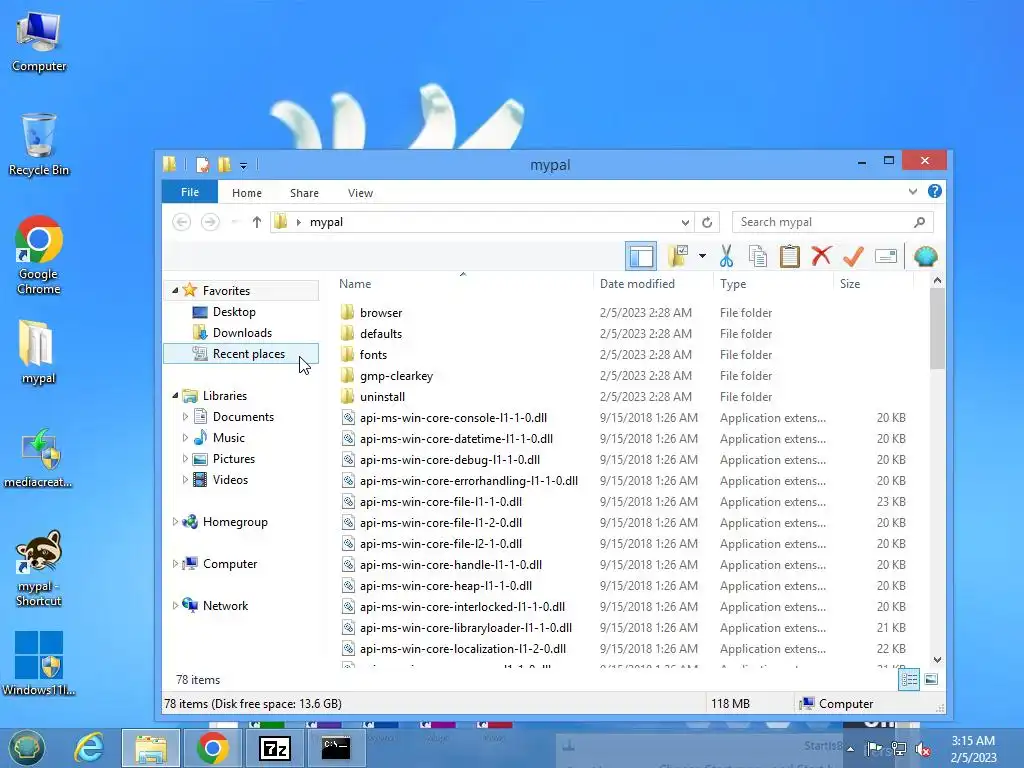Open the dropdown arrow beside folder options
The width and height of the screenshot is (1024, 768).
(x=702, y=256)
